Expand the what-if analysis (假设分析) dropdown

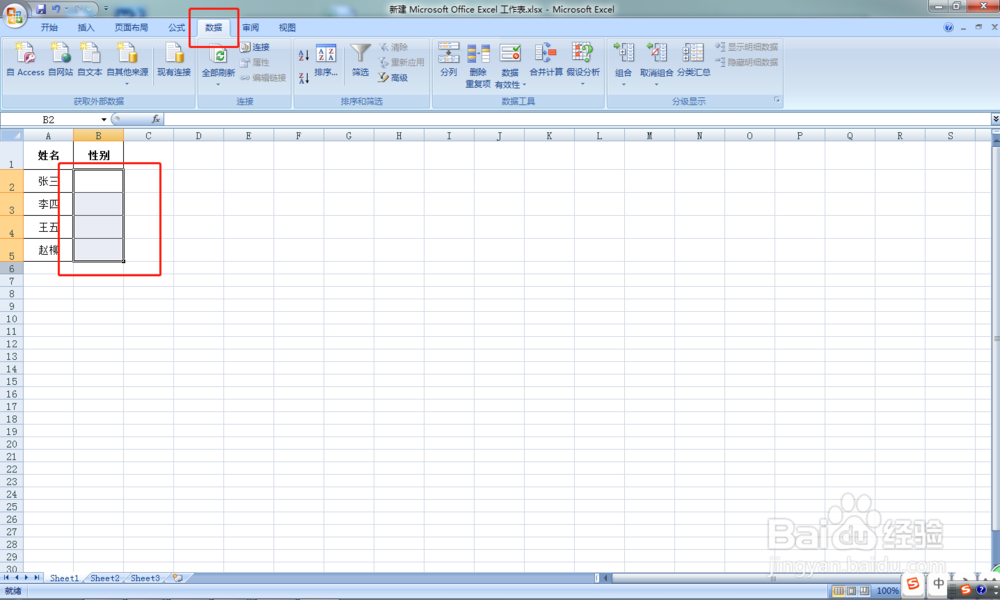[x=583, y=84]
